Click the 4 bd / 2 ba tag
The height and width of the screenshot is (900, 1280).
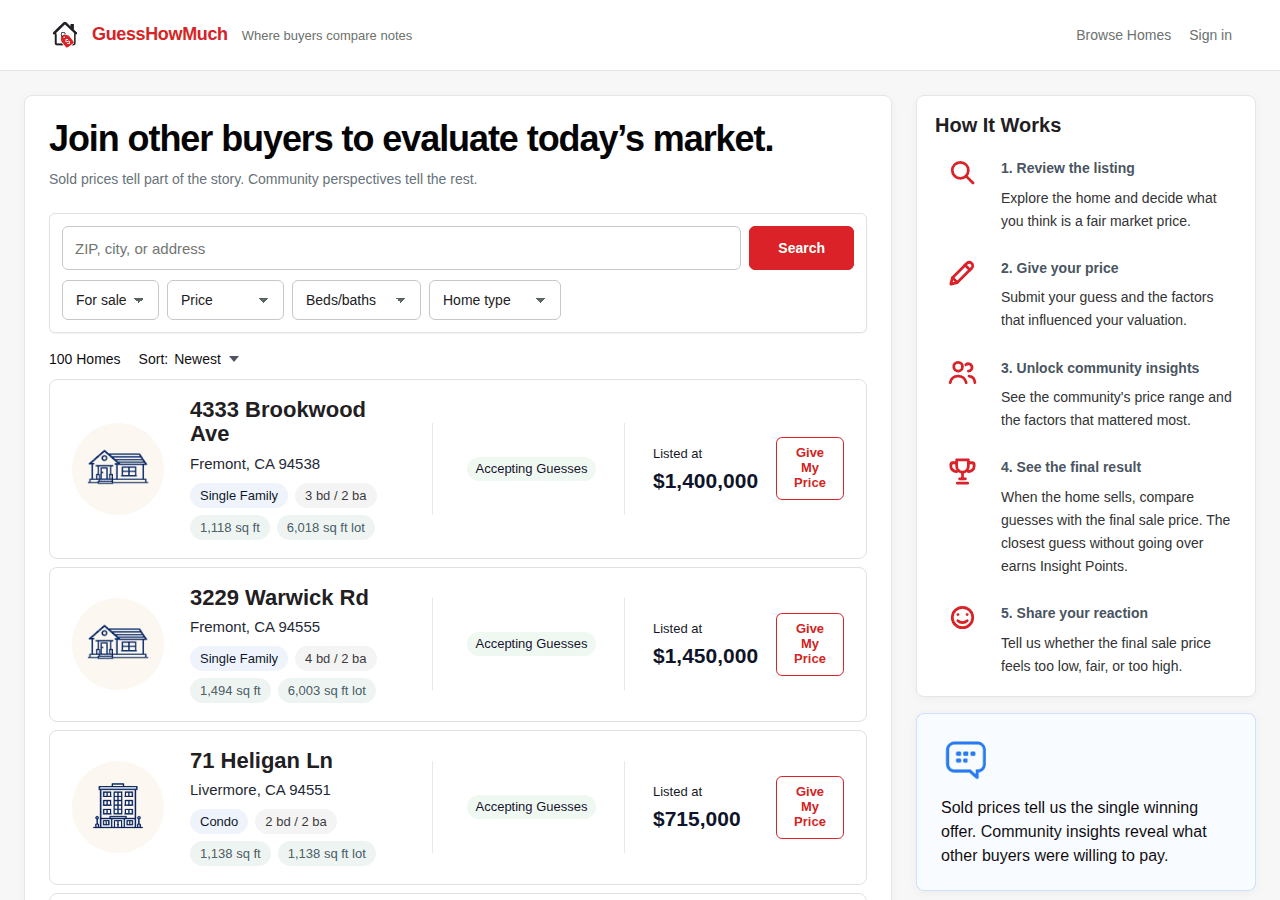pyautogui.click(x=336, y=659)
